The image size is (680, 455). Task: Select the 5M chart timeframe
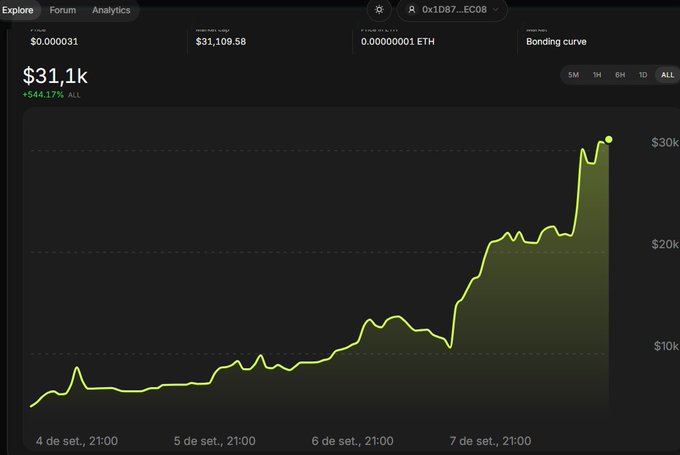(x=573, y=75)
